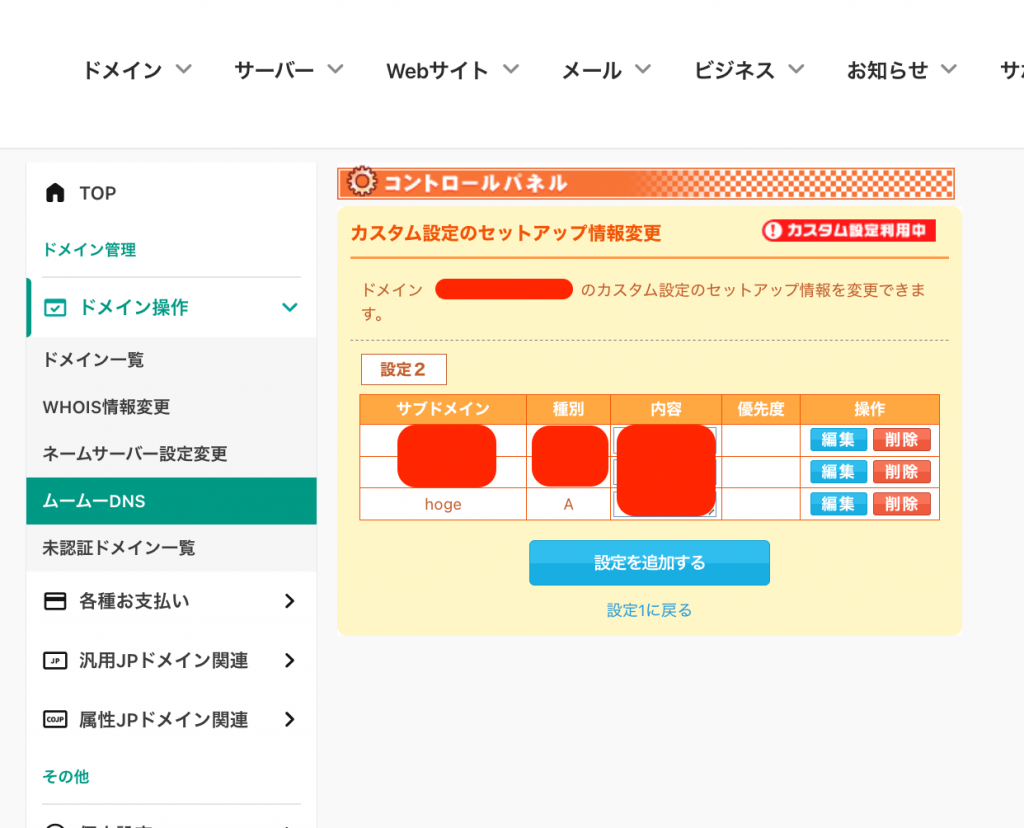Open the サーバー top navigation menu
This screenshot has width=1024, height=828.
(x=288, y=70)
